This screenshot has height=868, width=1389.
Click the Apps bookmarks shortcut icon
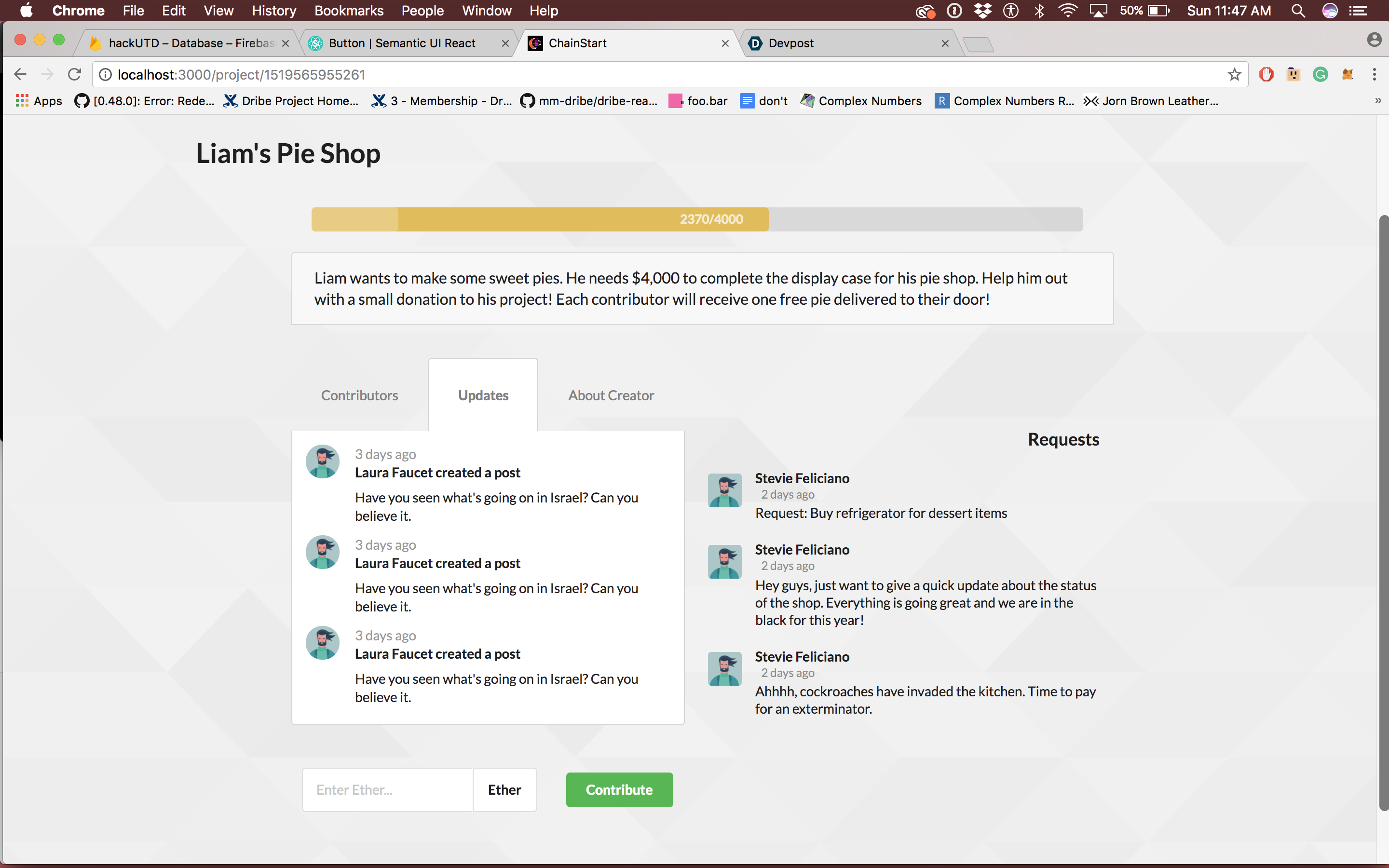point(22,101)
